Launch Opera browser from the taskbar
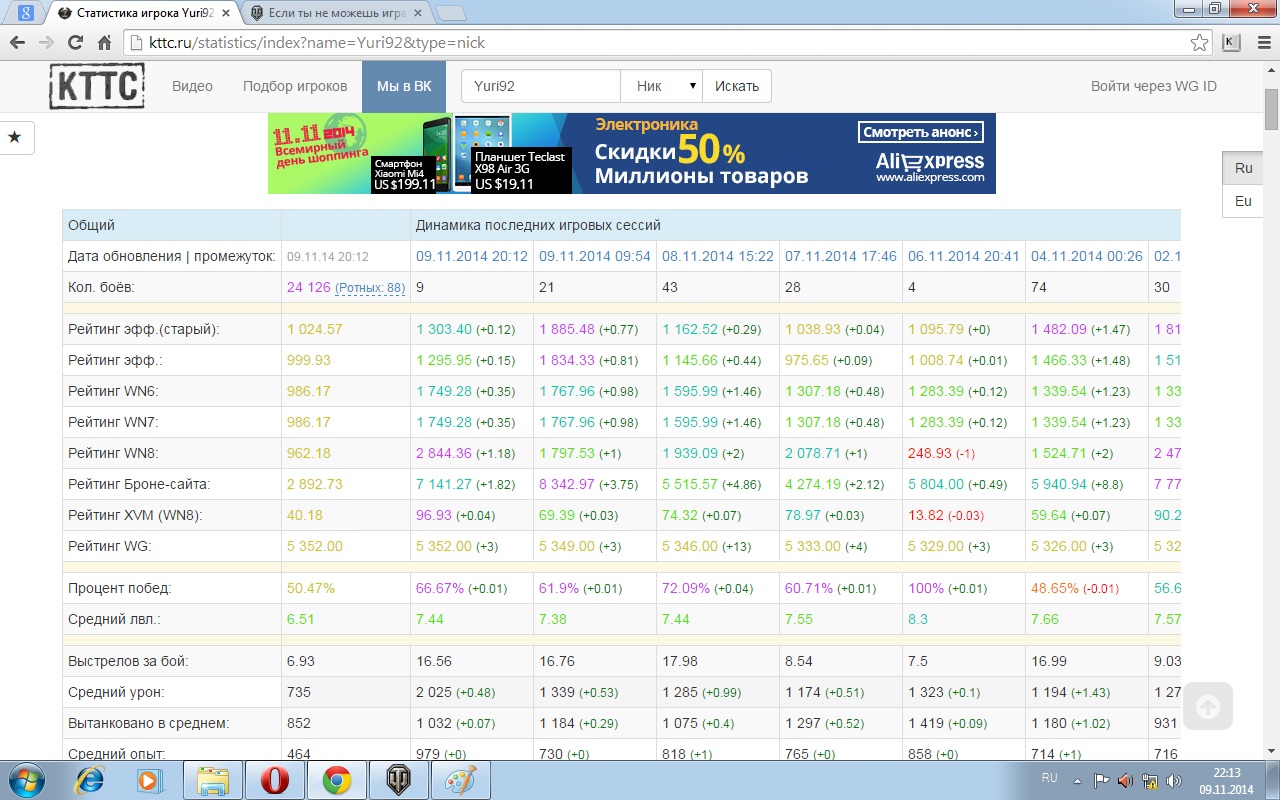 click(275, 780)
